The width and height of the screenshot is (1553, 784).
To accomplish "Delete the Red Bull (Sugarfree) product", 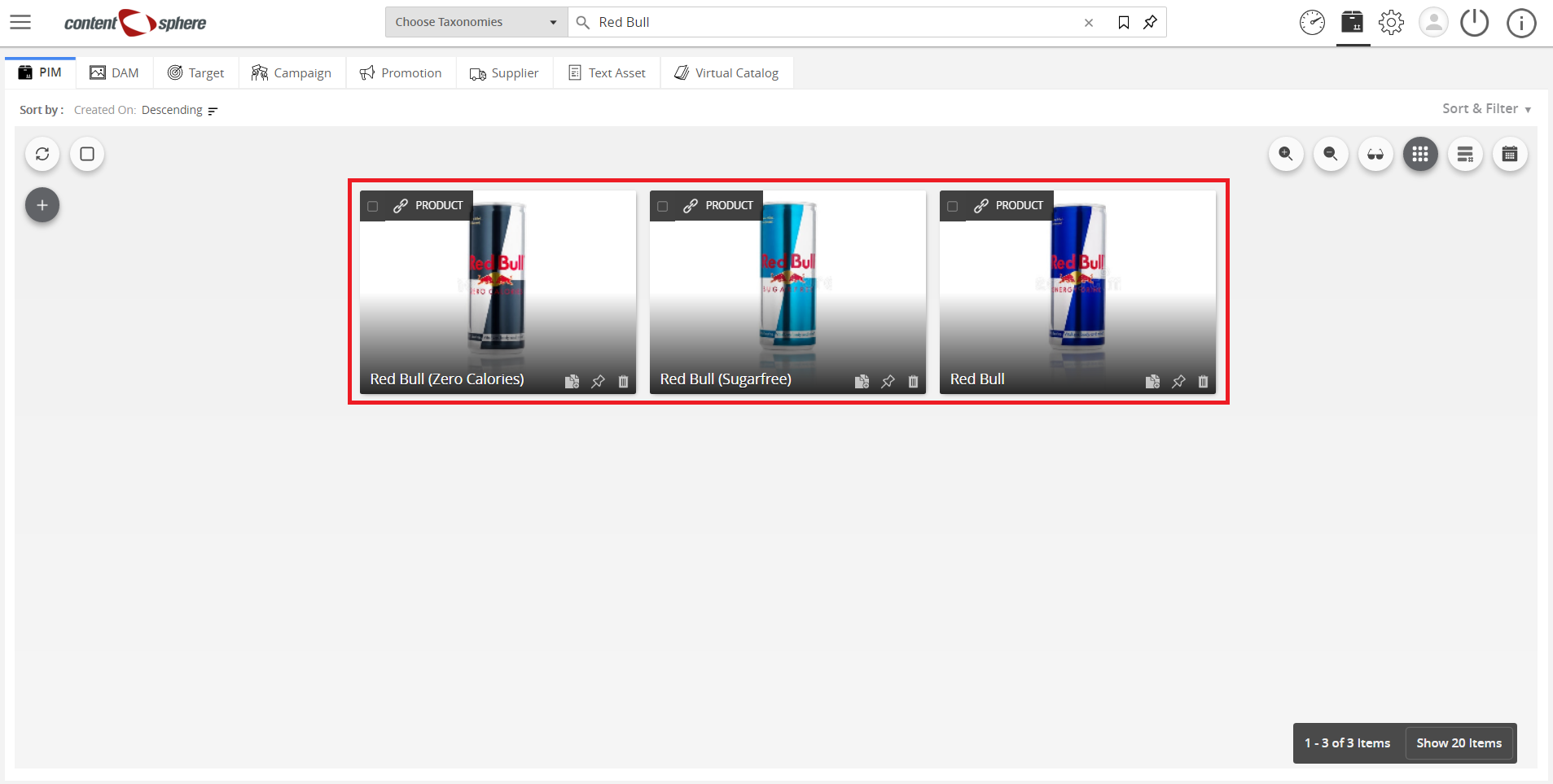I will tap(914, 381).
